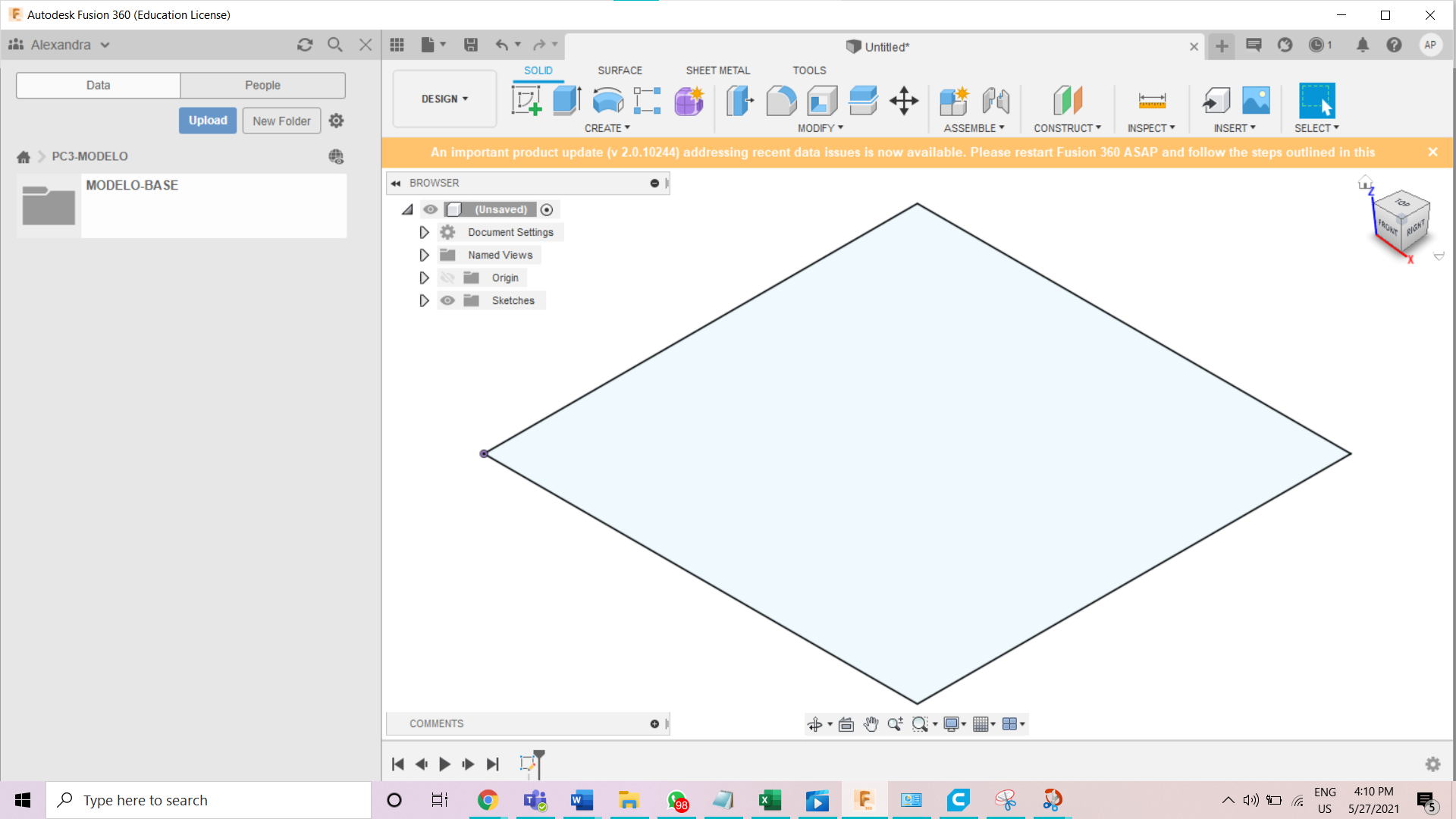Screen dimensions: 1456x819
Task: Select the Fillet tool
Action: [781, 100]
